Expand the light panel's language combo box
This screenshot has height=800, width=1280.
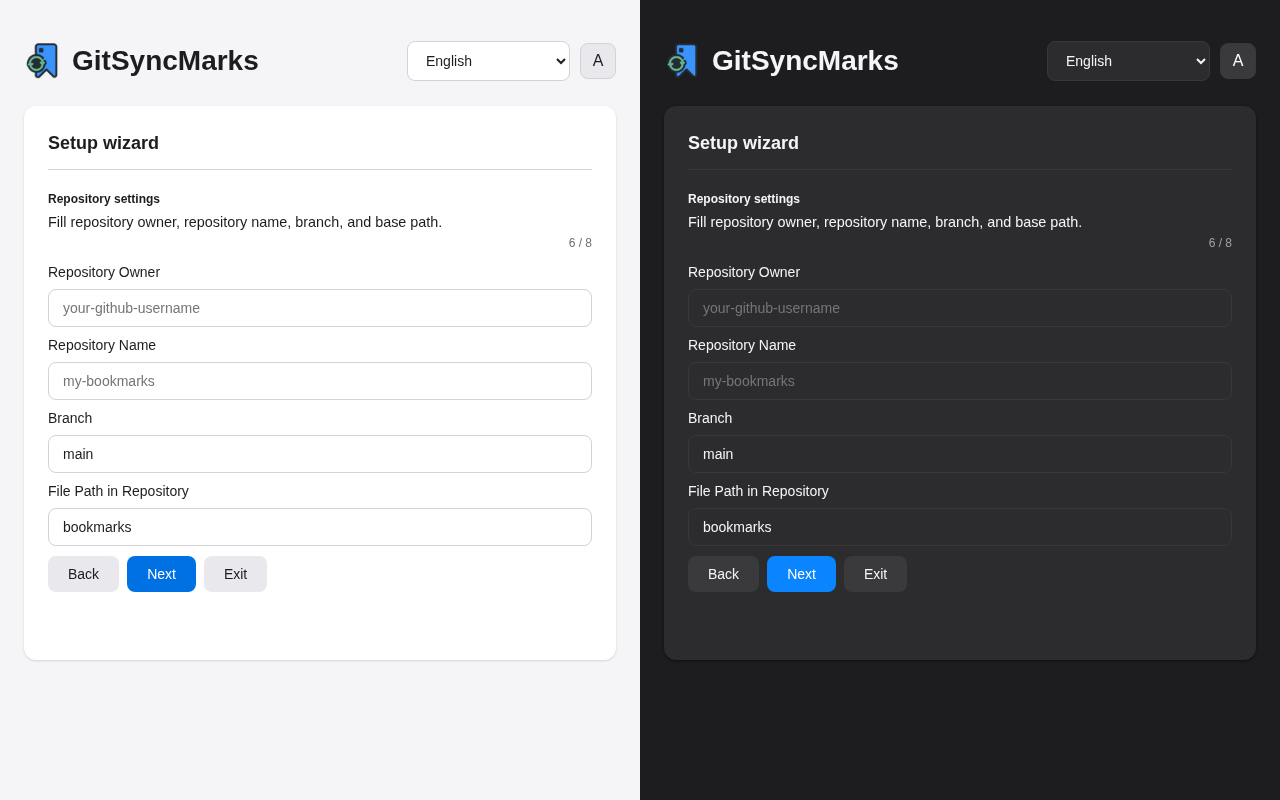488,61
